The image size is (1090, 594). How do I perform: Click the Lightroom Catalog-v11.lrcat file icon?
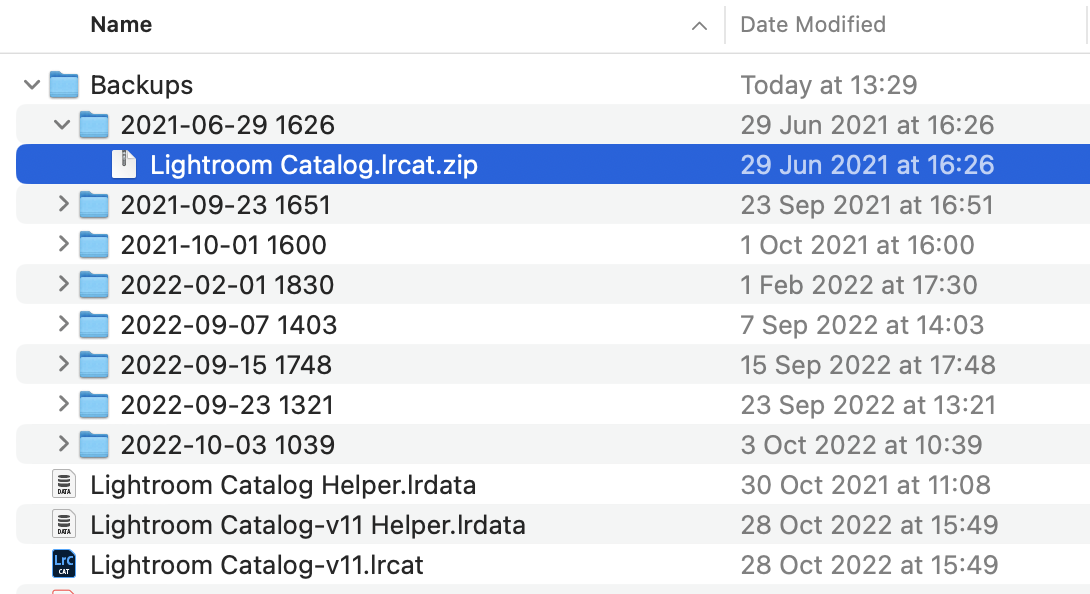64,565
